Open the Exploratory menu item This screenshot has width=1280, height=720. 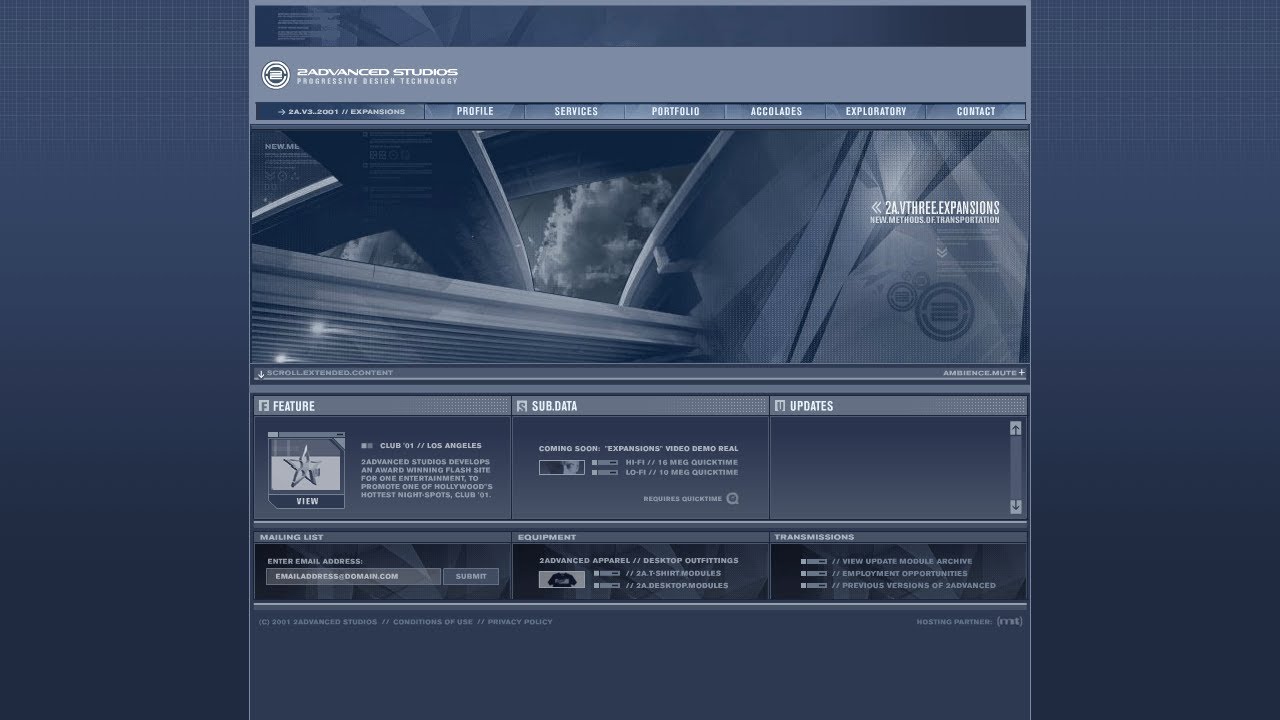[876, 111]
